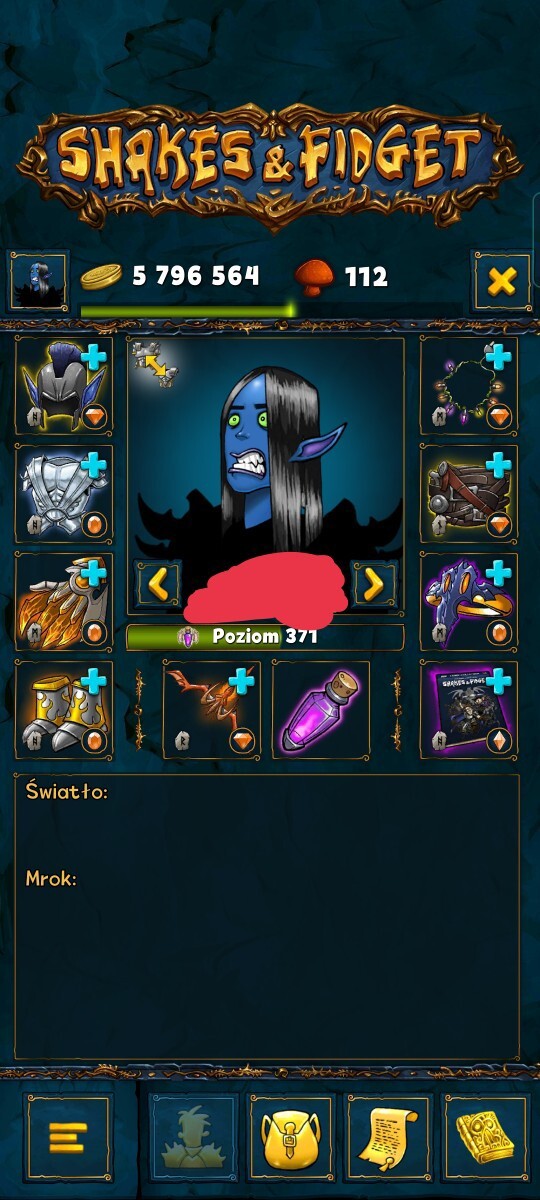Open the silver chest armor slot
The height and width of the screenshot is (1200, 540).
pyautogui.click(x=65, y=493)
